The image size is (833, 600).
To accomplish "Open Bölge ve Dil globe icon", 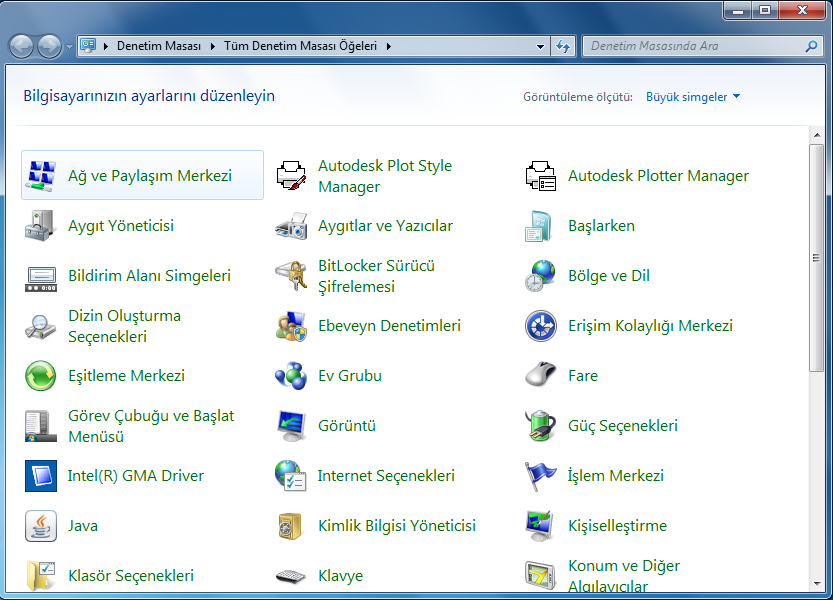I will click(540, 275).
